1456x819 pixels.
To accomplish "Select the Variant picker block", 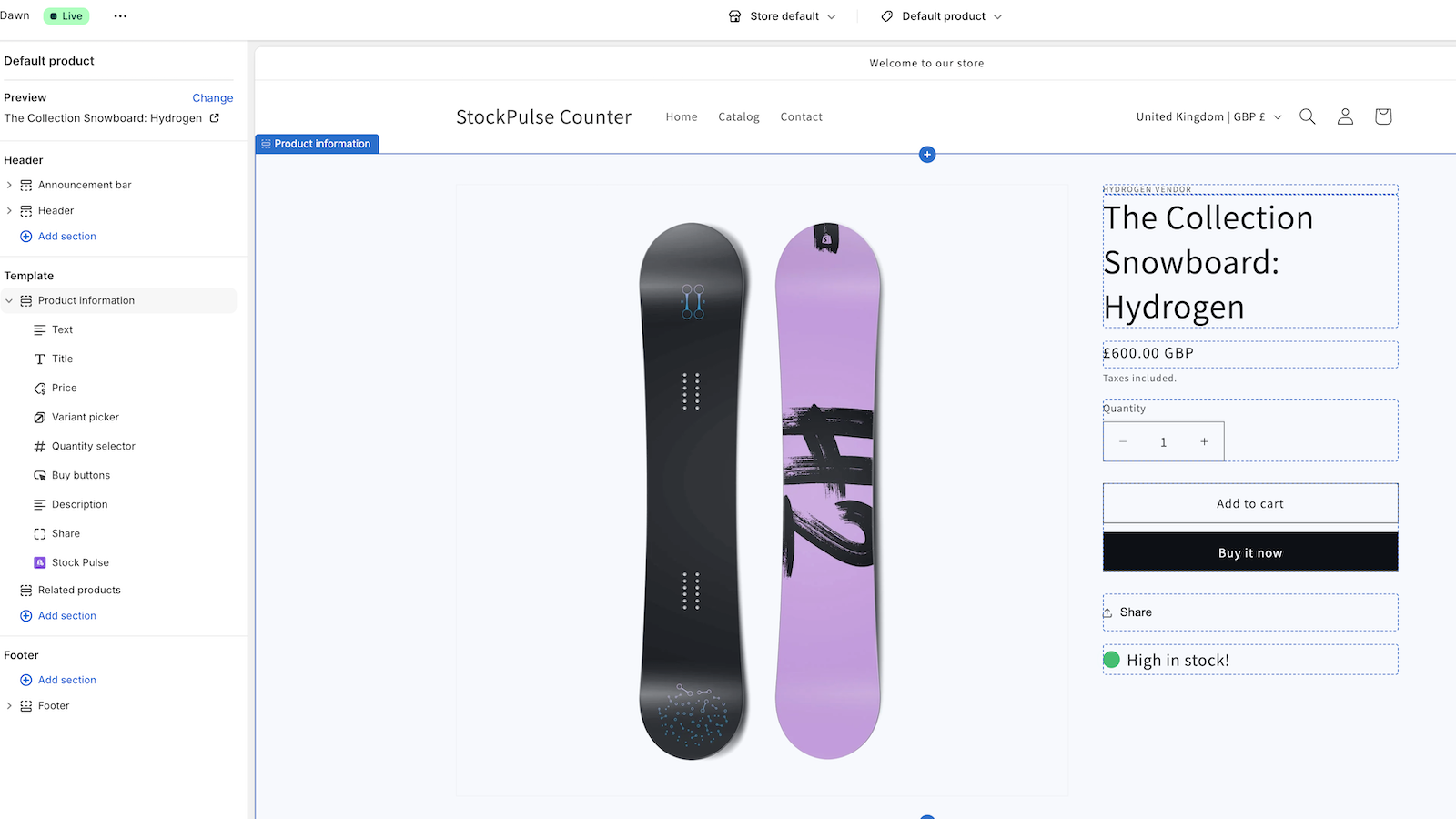I will tap(86, 417).
